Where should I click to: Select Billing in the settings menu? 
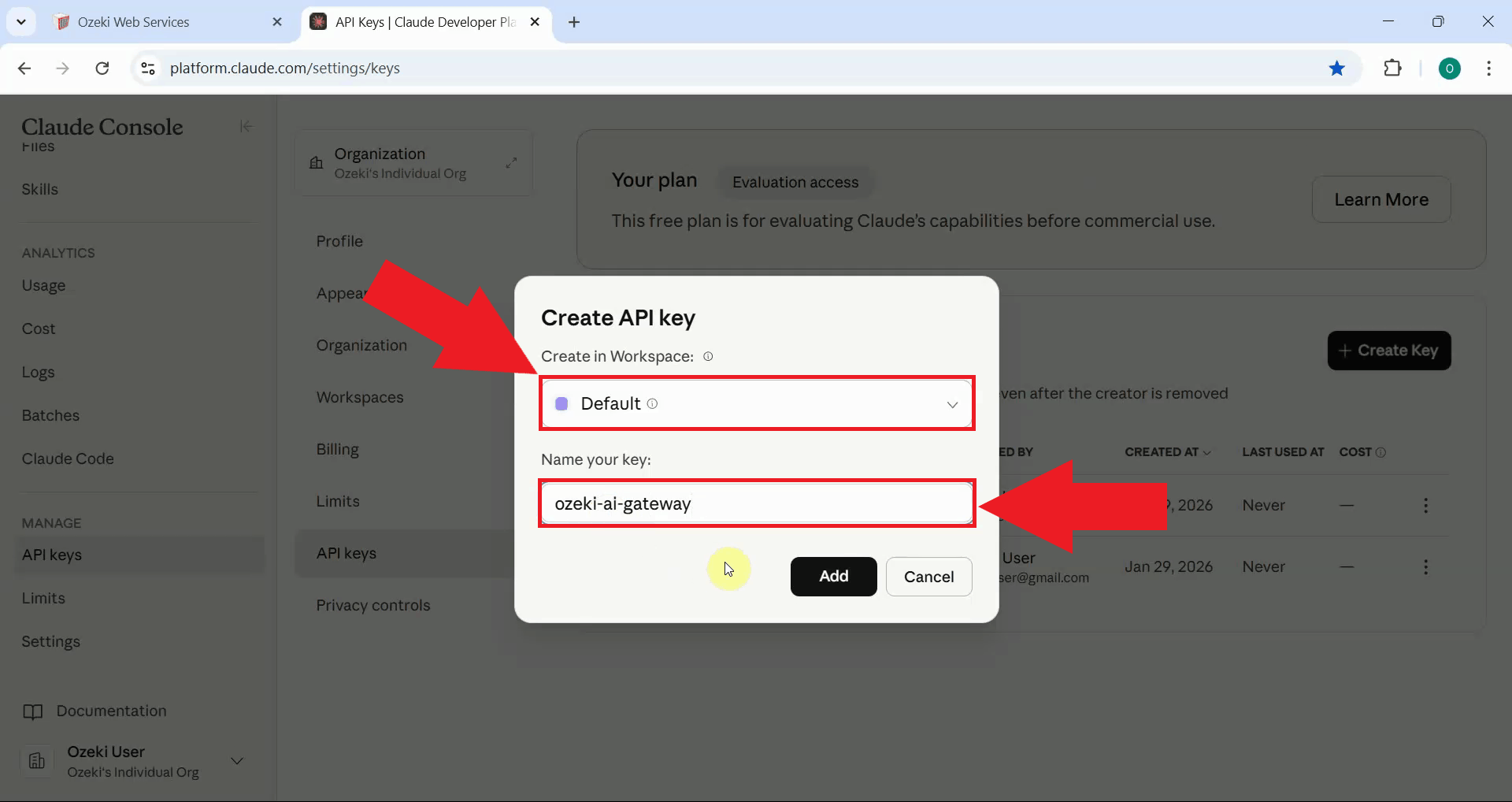click(x=337, y=449)
